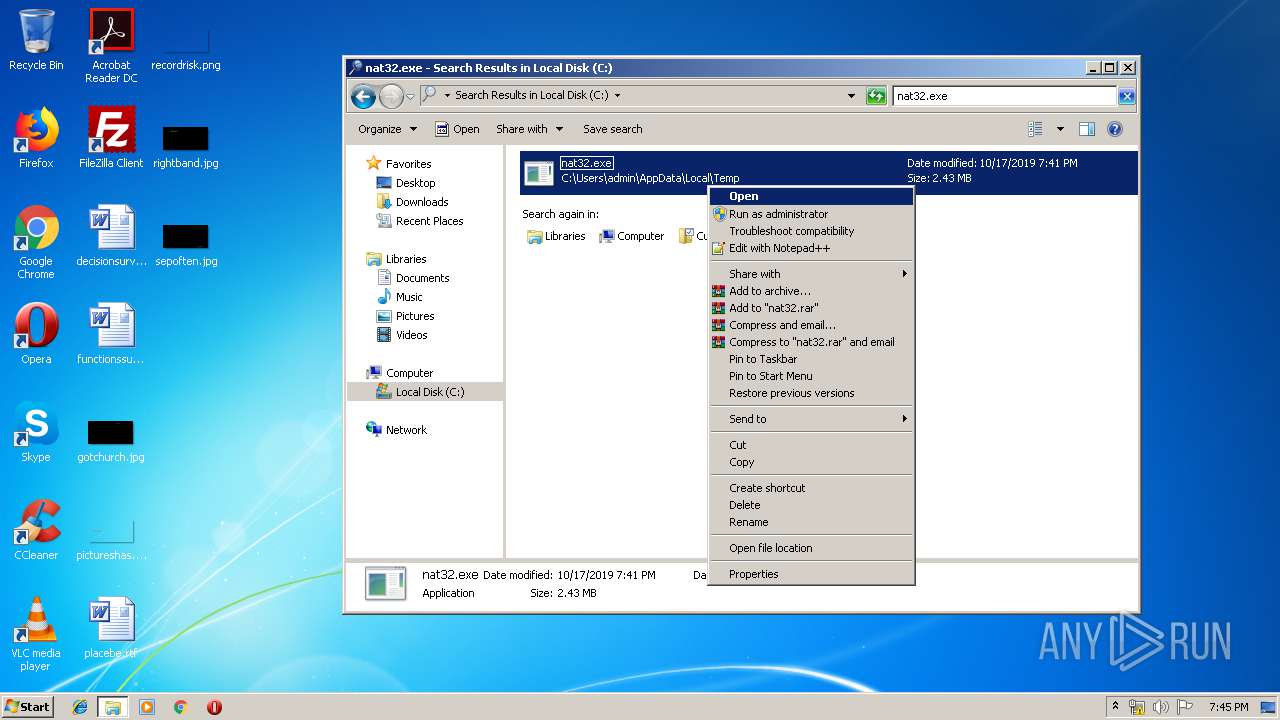Toggle the preview pane icon

pyautogui.click(x=1087, y=129)
